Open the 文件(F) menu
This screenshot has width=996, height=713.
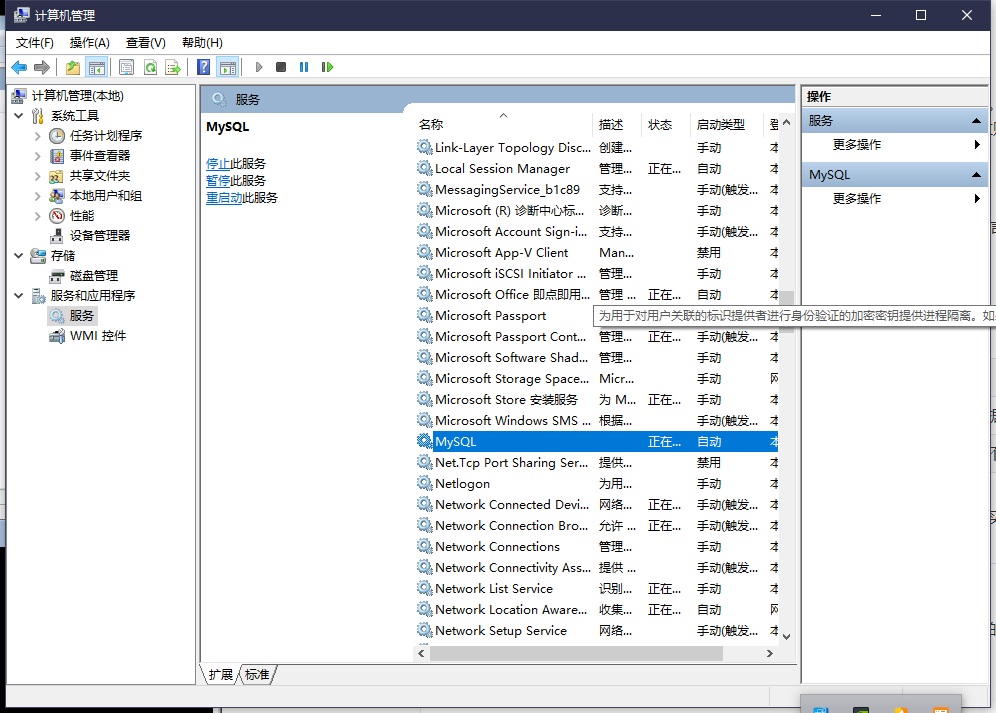click(35, 43)
